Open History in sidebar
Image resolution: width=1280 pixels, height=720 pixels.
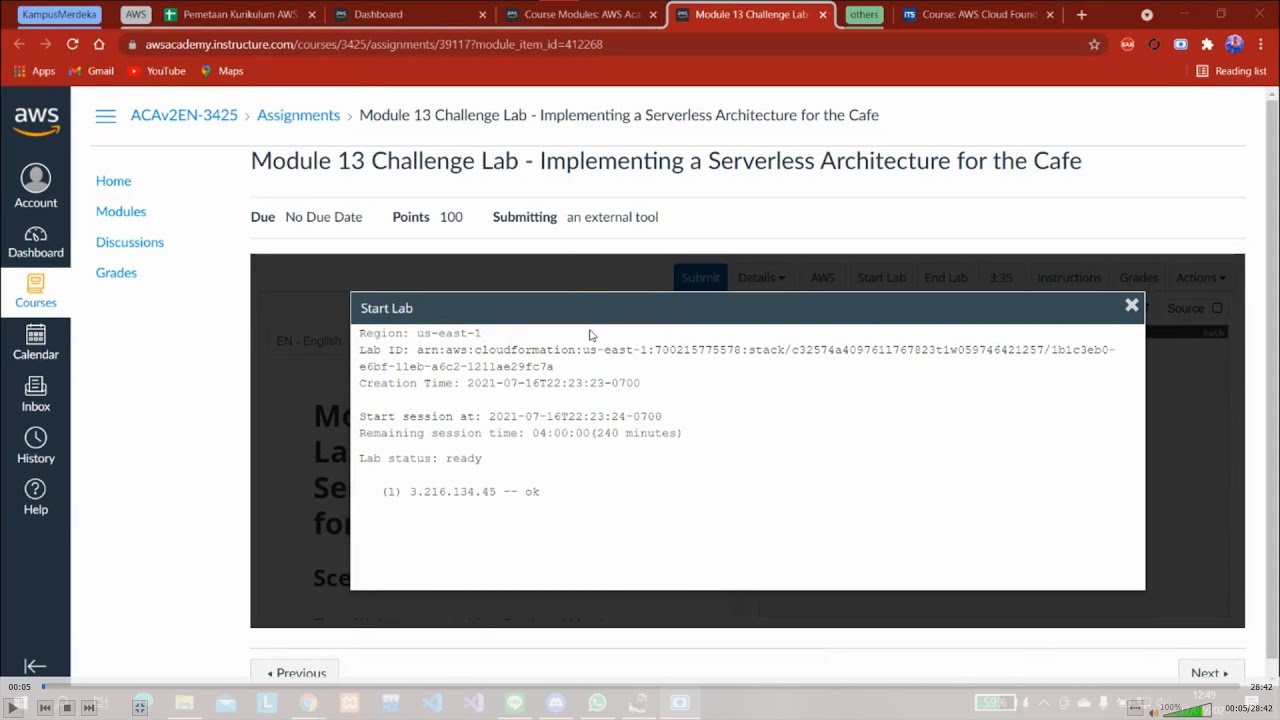[x=35, y=446]
